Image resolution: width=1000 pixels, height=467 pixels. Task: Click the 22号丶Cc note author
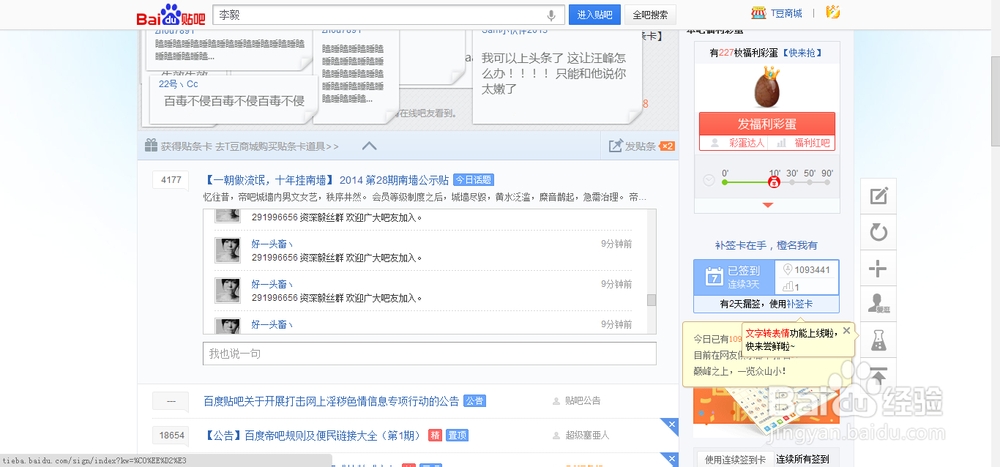tap(178, 84)
